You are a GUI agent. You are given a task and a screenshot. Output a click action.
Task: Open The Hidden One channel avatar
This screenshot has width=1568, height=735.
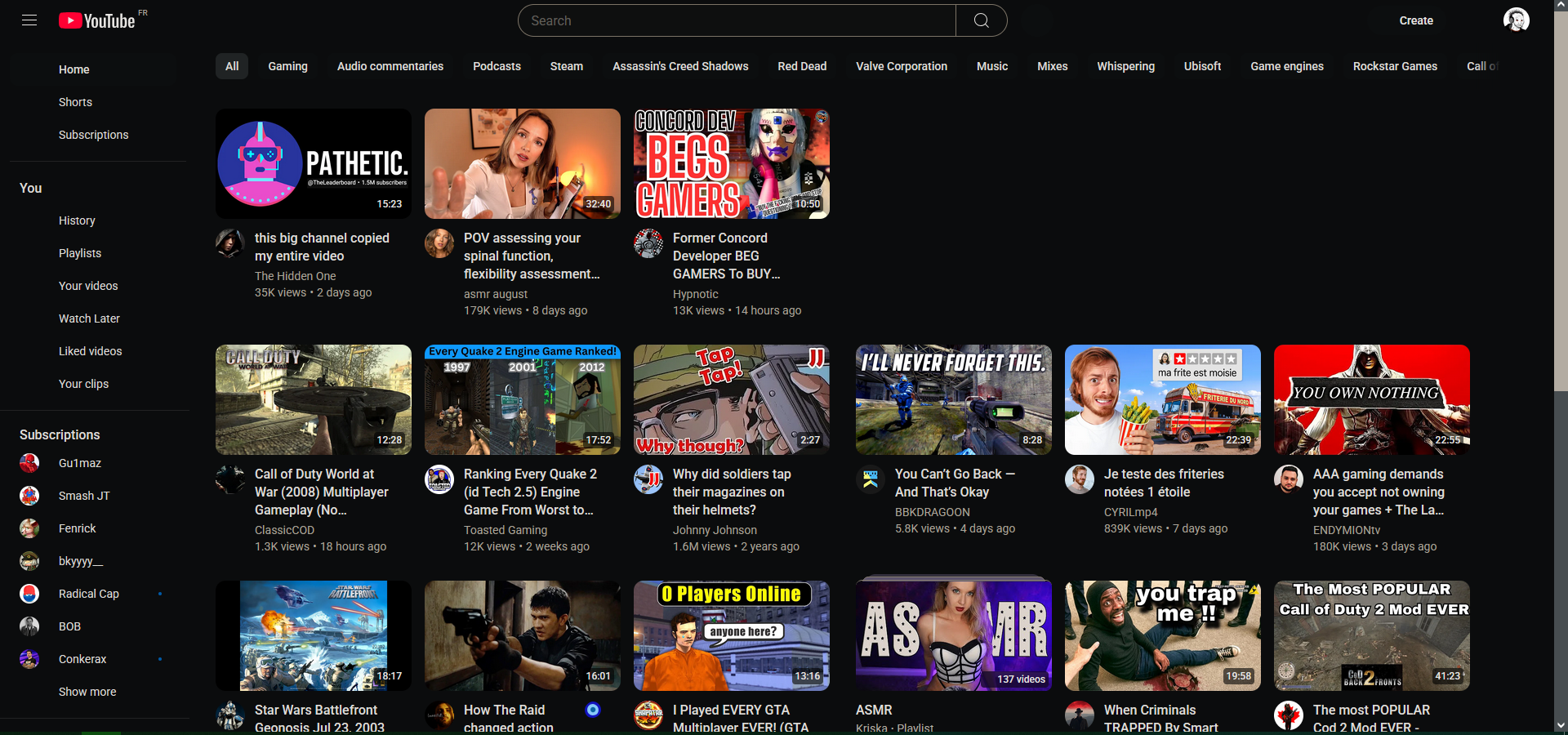pyautogui.click(x=230, y=243)
